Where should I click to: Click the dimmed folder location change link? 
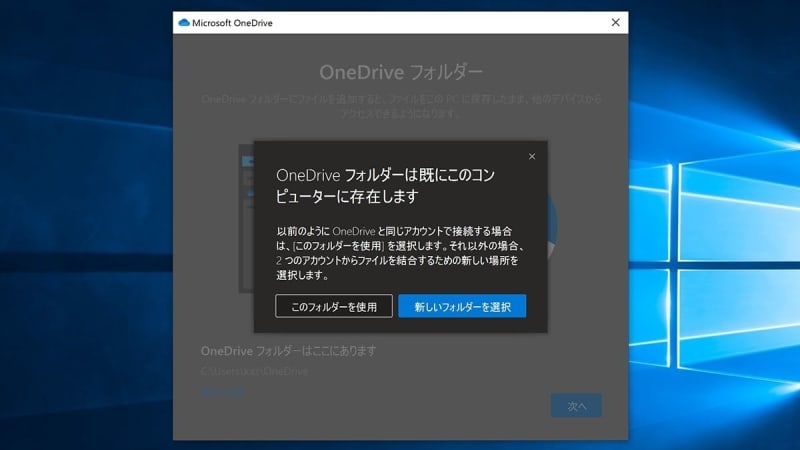[x=222, y=392]
